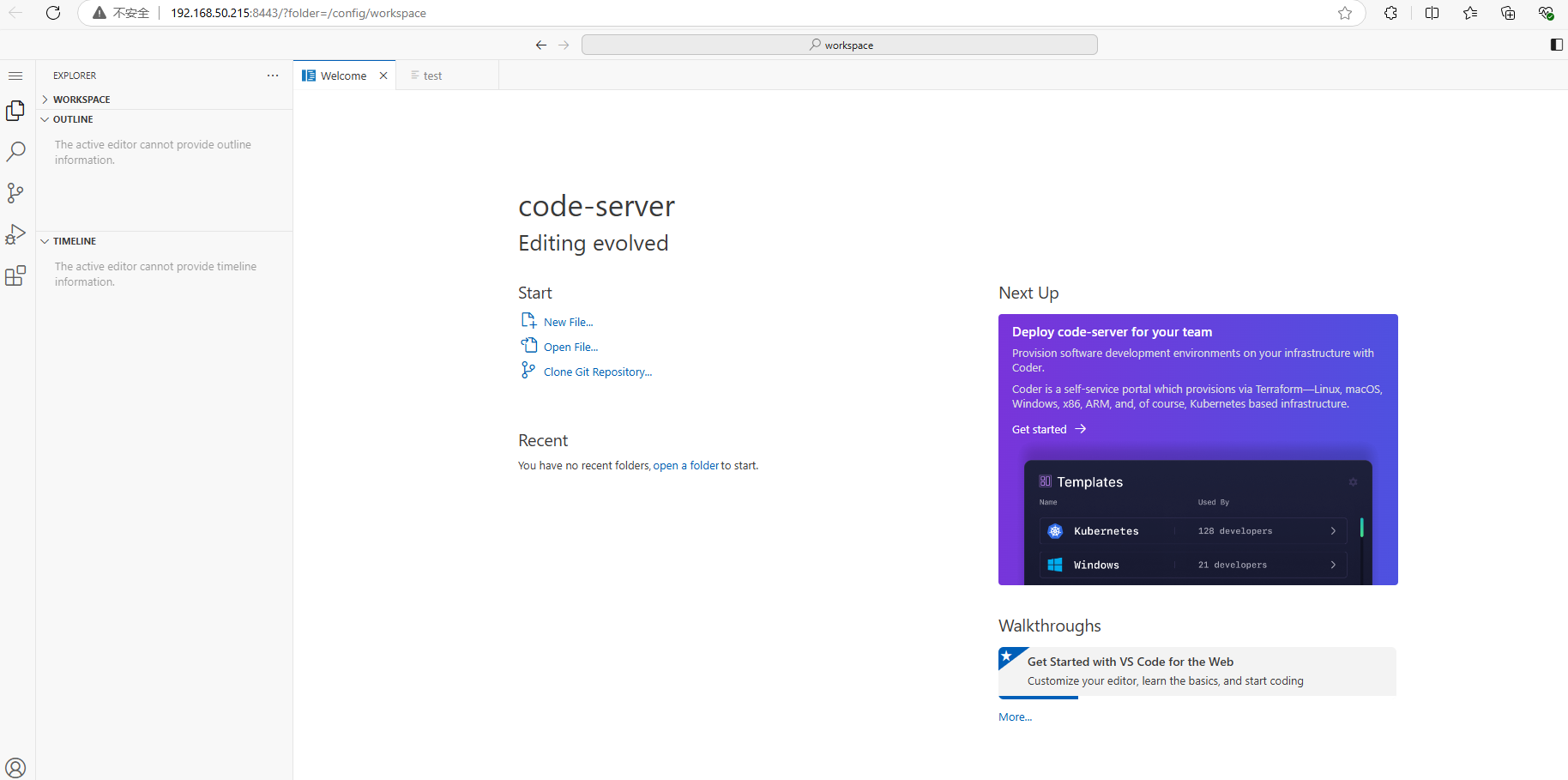Toggle the secondary side bar layout icon
Image resolution: width=1568 pixels, height=780 pixels.
tap(1557, 45)
